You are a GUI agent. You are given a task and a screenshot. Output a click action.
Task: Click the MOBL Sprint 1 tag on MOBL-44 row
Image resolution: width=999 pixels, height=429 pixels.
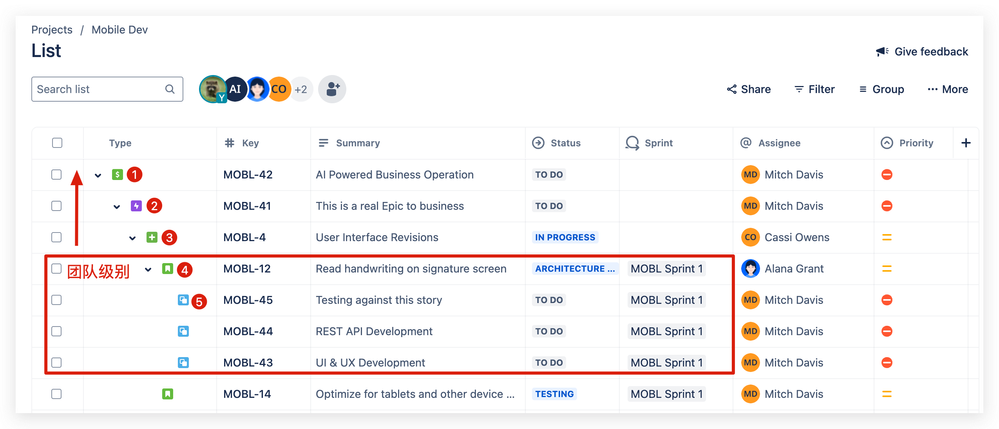click(666, 331)
